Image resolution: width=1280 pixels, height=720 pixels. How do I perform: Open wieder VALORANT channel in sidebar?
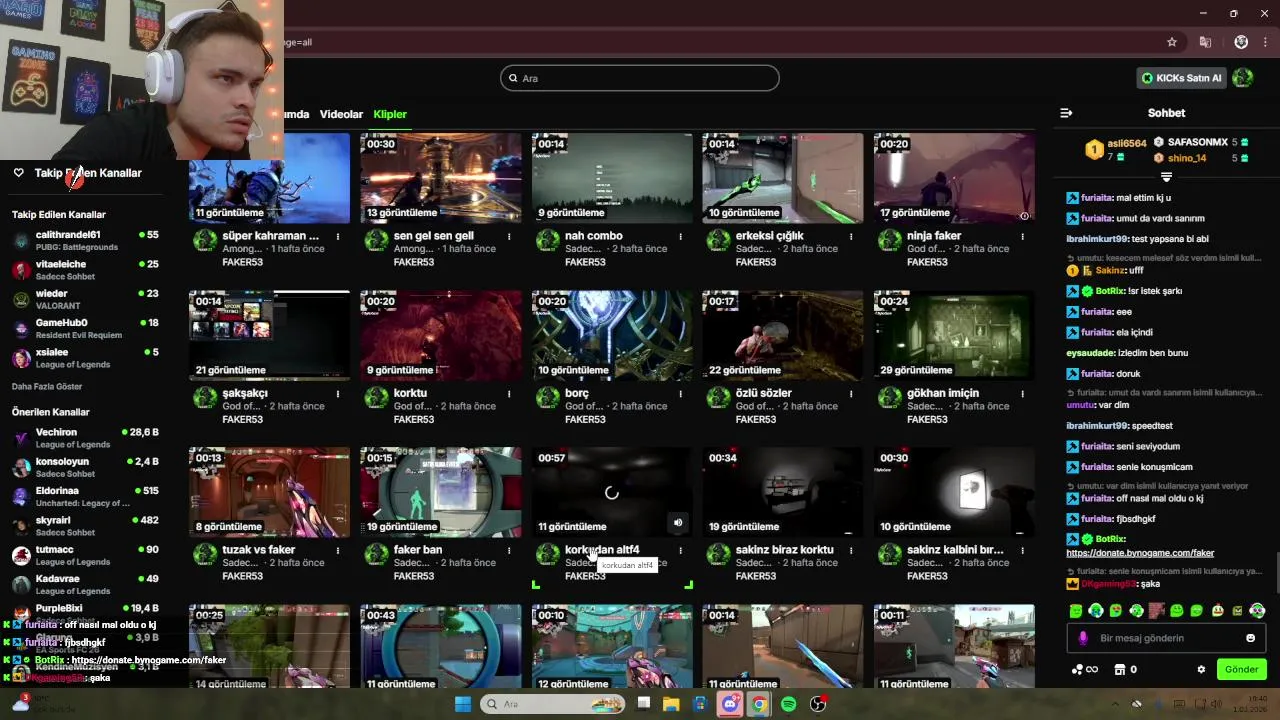click(85, 300)
